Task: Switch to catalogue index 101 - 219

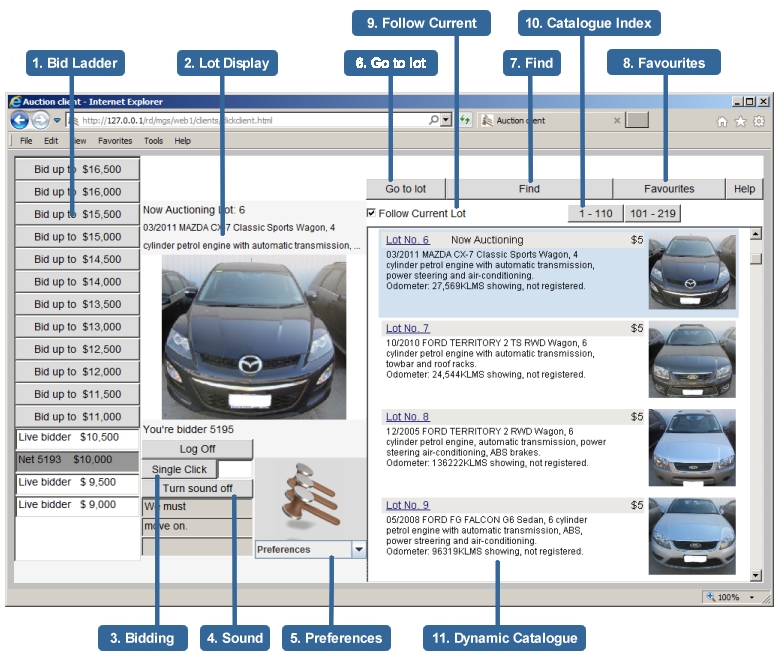Action: (x=652, y=213)
